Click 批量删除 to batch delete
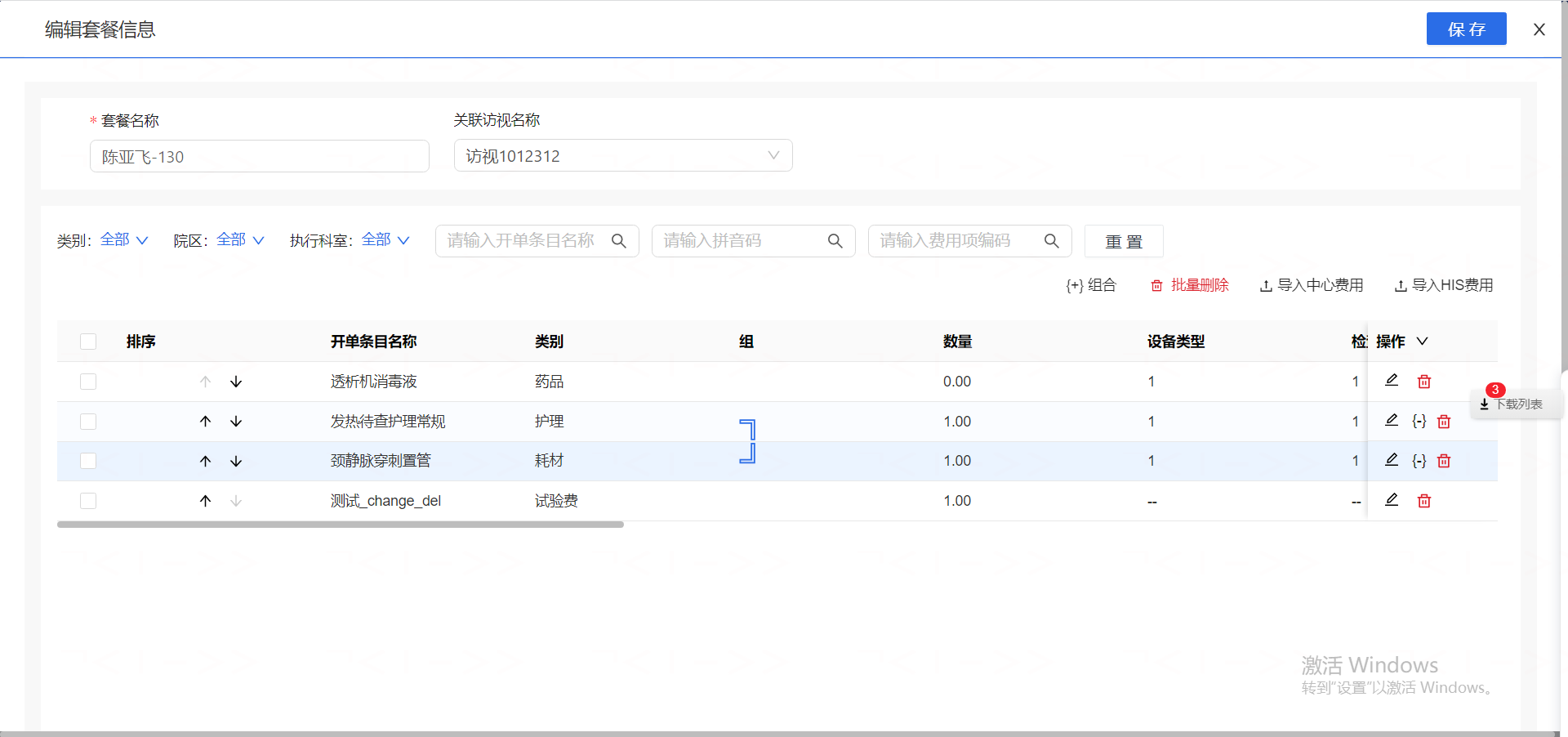This screenshot has height=737, width=1568. (x=1190, y=285)
